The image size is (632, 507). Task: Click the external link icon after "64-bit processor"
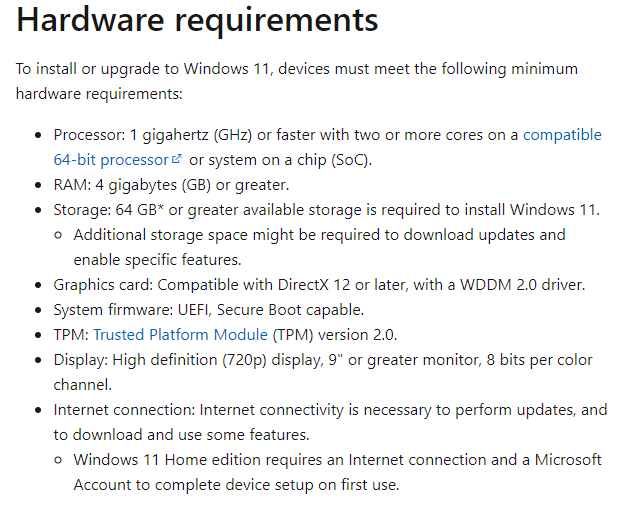click(x=177, y=160)
